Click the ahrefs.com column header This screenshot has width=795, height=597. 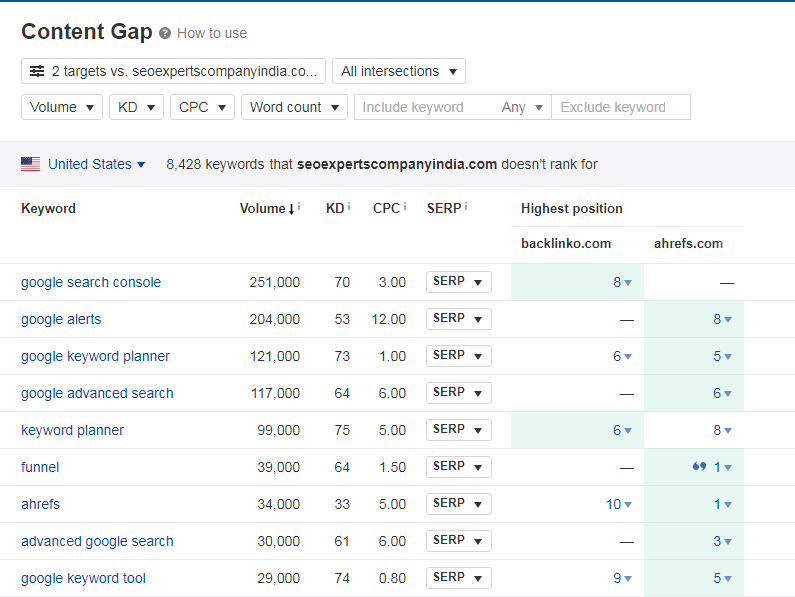tap(688, 243)
